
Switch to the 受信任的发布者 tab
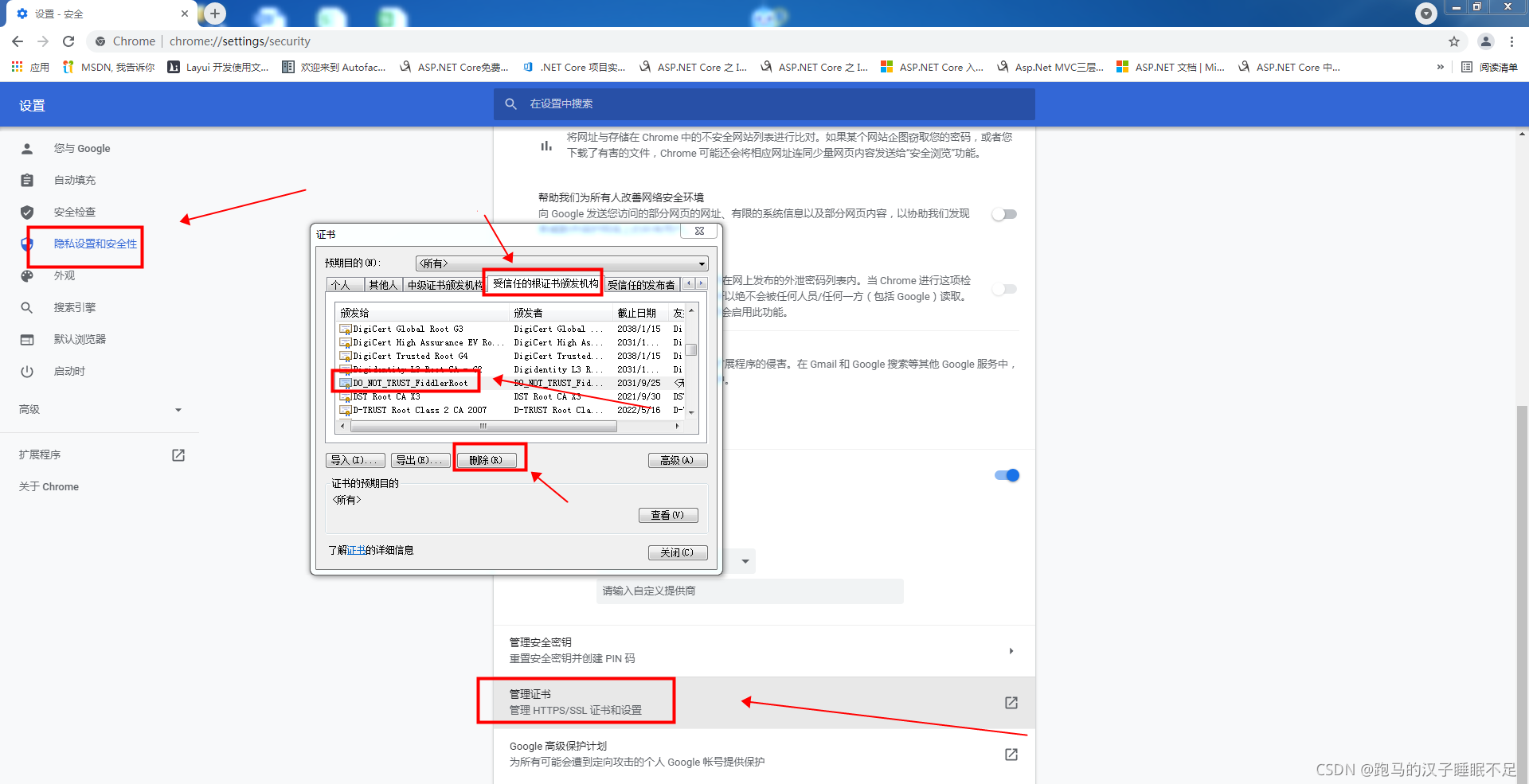(641, 285)
